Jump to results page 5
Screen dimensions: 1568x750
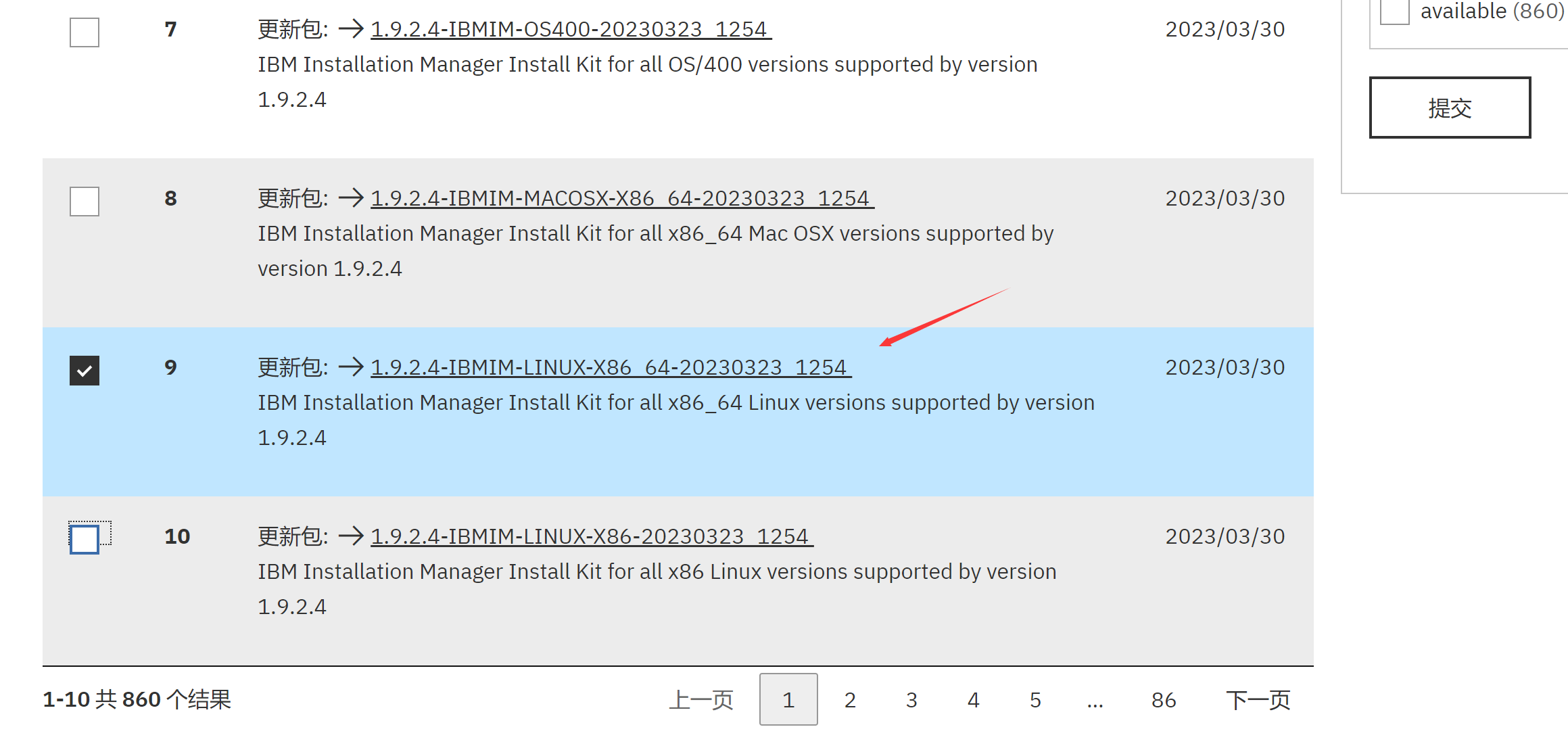[x=1035, y=699]
